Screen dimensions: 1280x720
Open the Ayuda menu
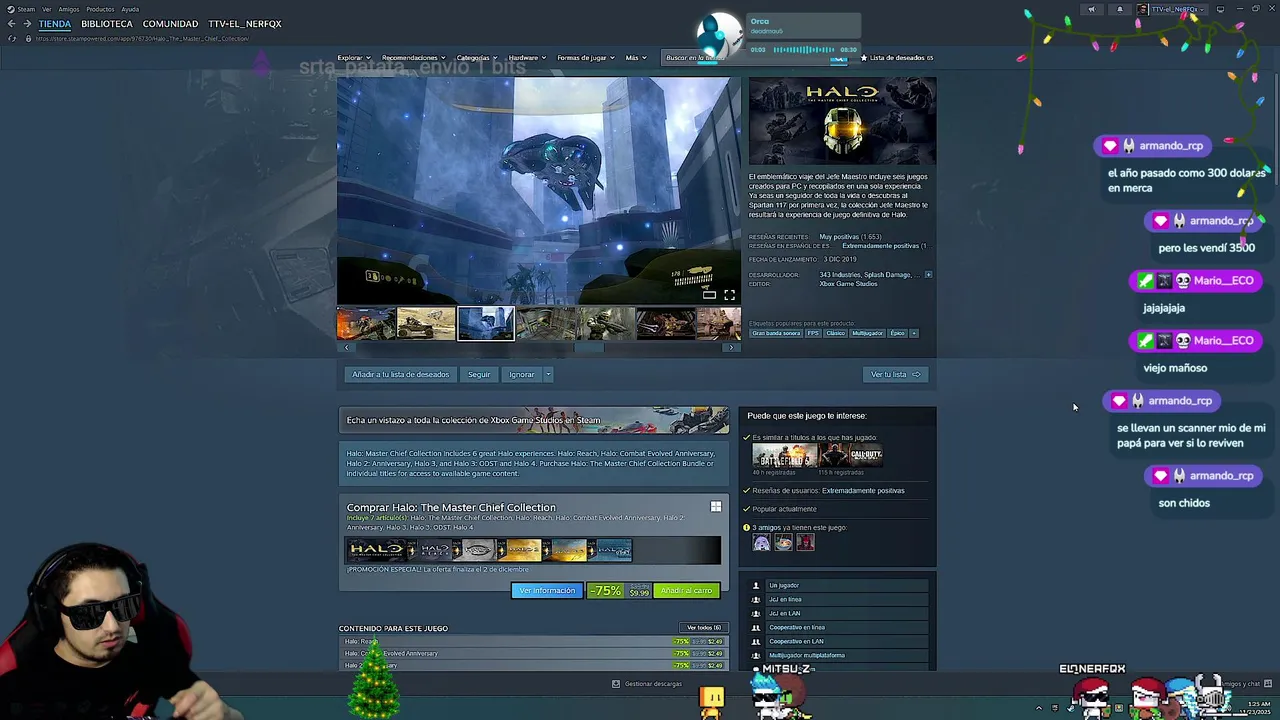coord(130,9)
